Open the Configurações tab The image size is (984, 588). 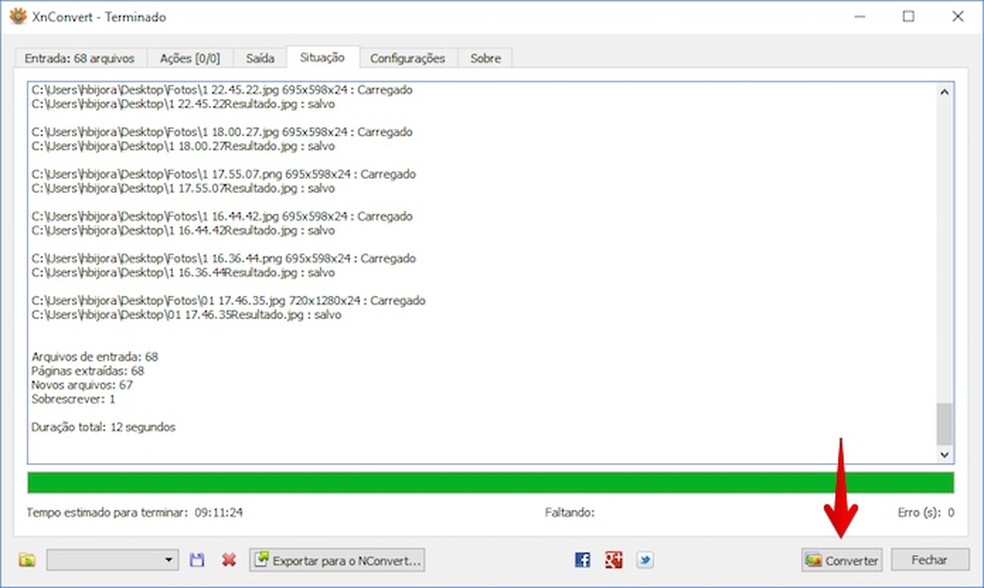408,58
